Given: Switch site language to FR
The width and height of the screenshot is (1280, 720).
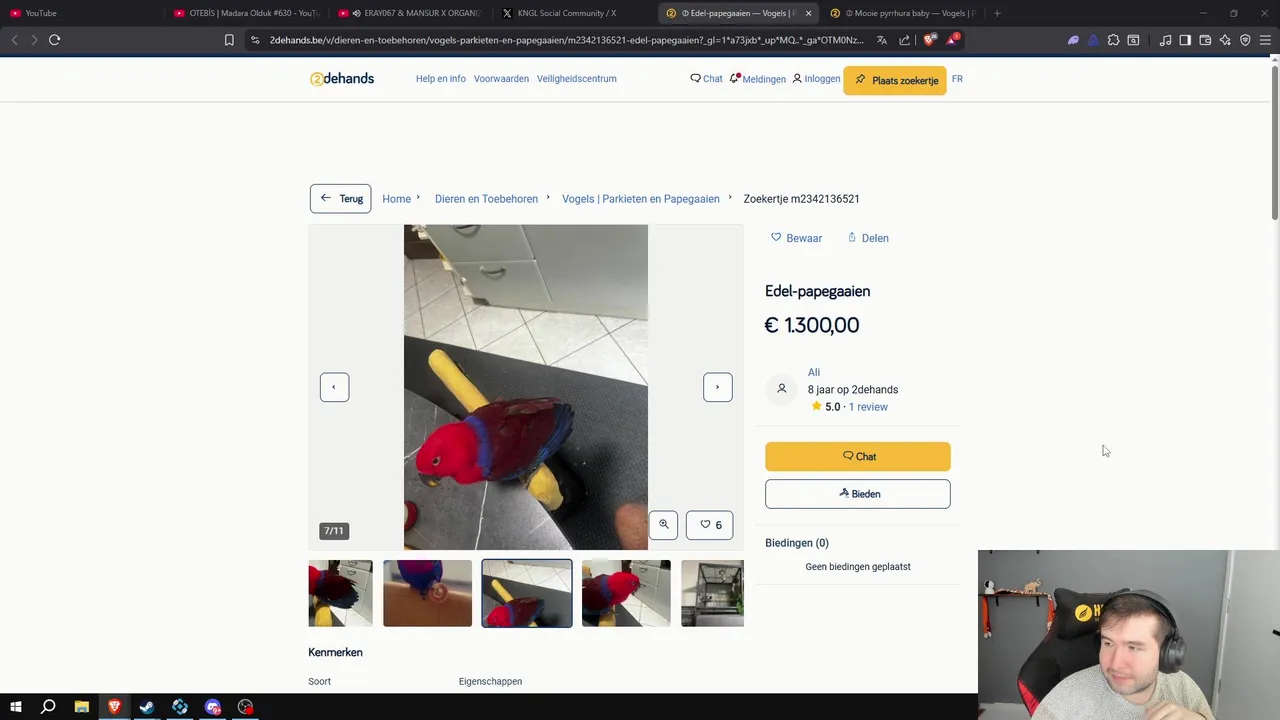Looking at the screenshot, I should [957, 79].
